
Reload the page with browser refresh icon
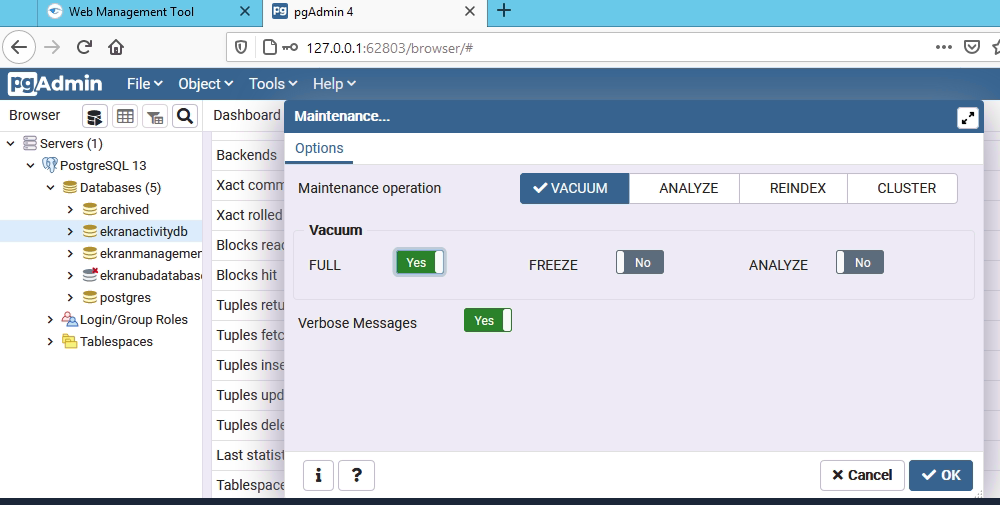click(x=85, y=47)
